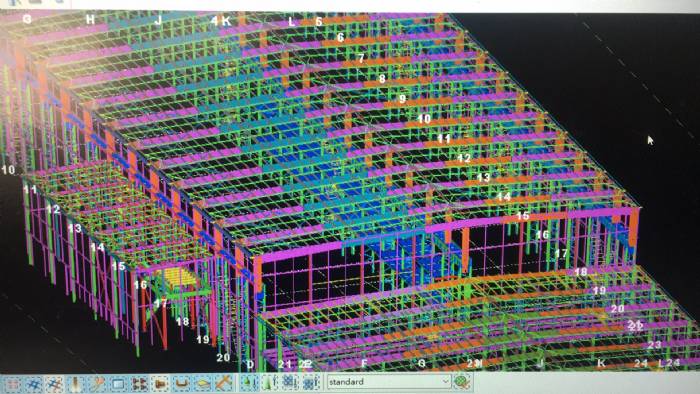Open selection filter dialog icon beside dropdown
The height and width of the screenshot is (394, 700).
pyautogui.click(x=462, y=382)
